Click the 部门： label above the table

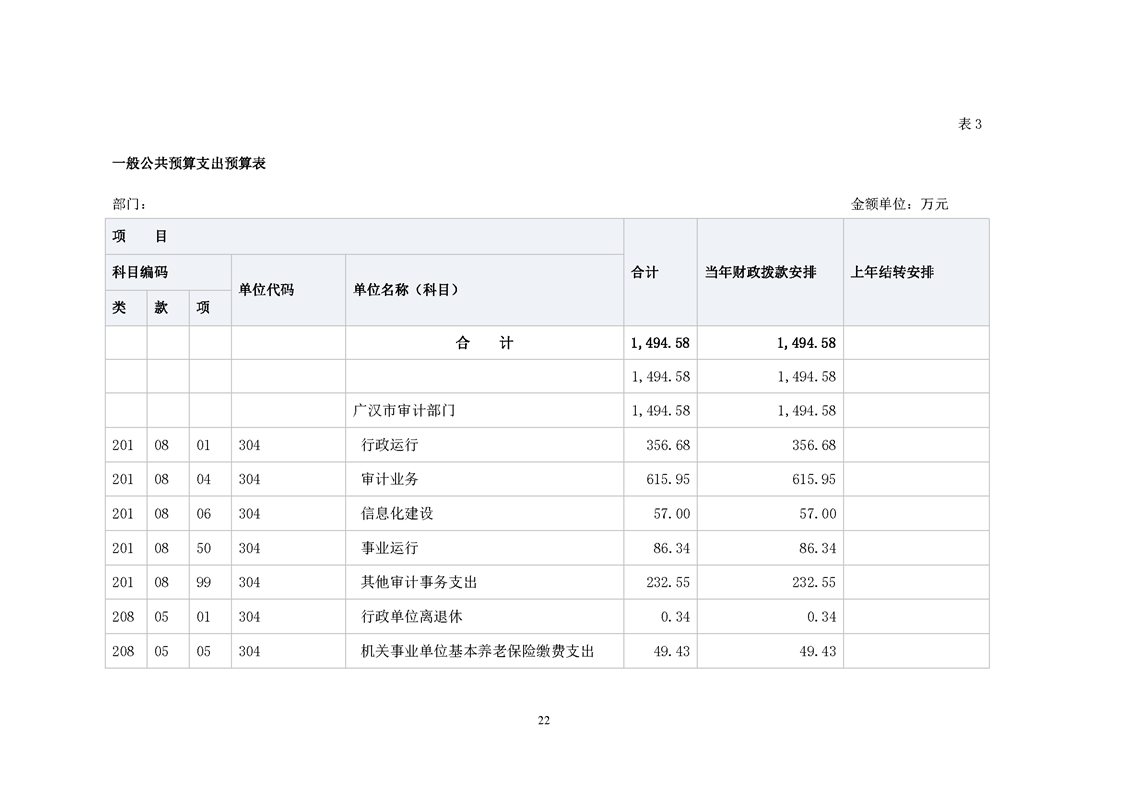[x=130, y=204]
